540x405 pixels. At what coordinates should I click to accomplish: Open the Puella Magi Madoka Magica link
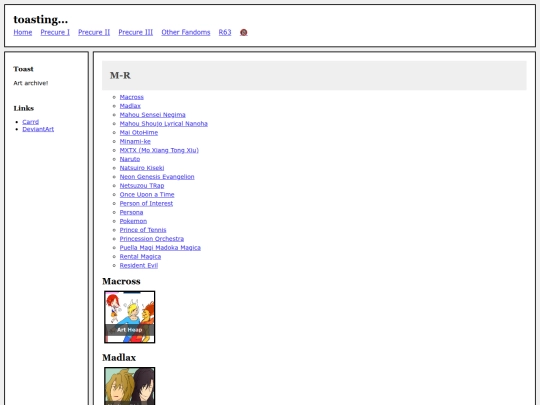coord(160,248)
